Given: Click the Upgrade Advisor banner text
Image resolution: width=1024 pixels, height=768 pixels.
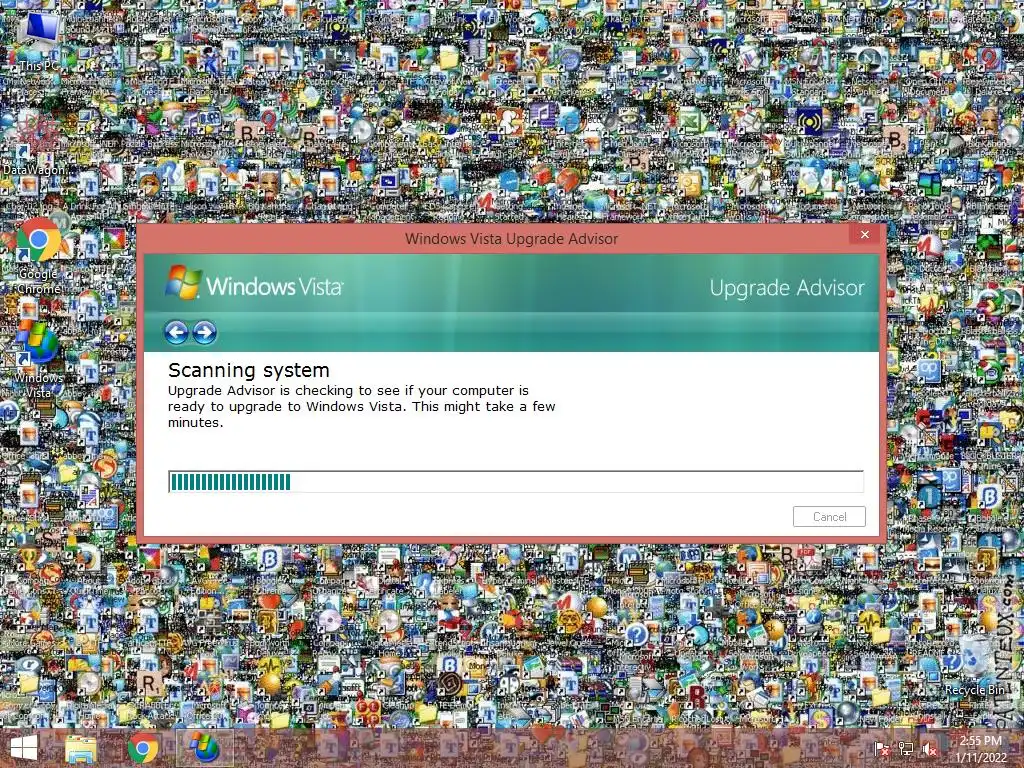Looking at the screenshot, I should coord(787,288).
